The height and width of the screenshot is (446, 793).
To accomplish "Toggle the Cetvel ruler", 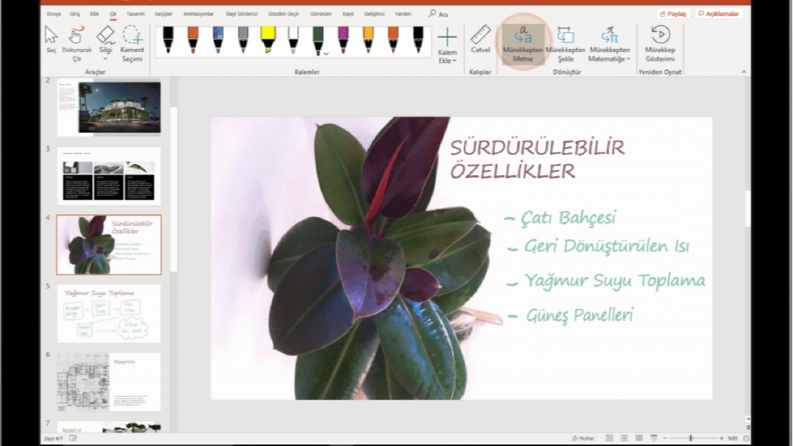I will pyautogui.click(x=480, y=39).
